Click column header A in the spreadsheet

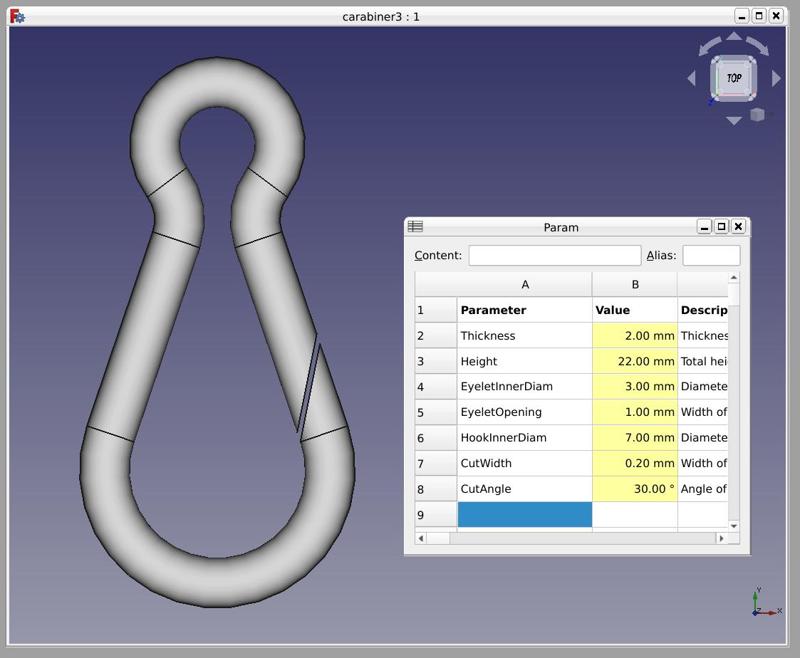pos(526,283)
